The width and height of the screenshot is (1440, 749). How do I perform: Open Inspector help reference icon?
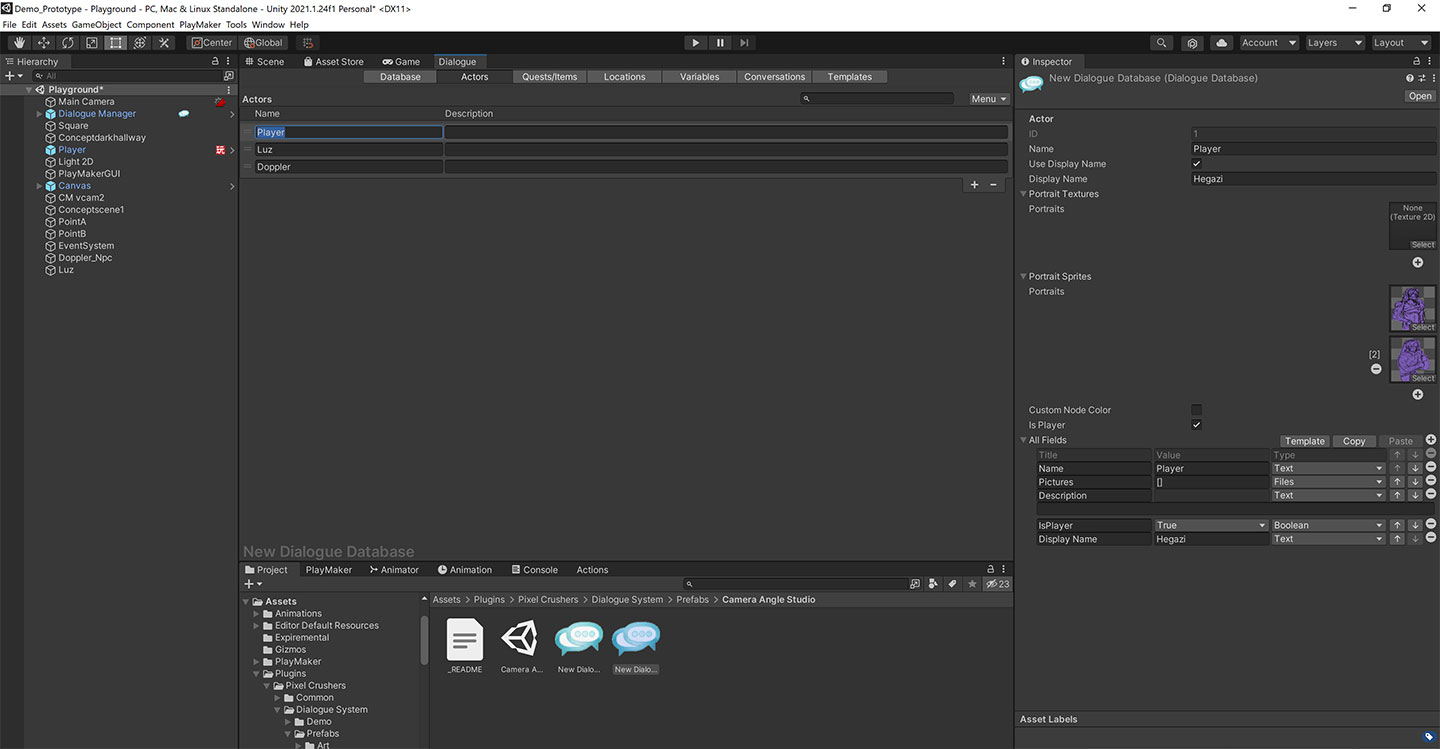coord(1410,78)
